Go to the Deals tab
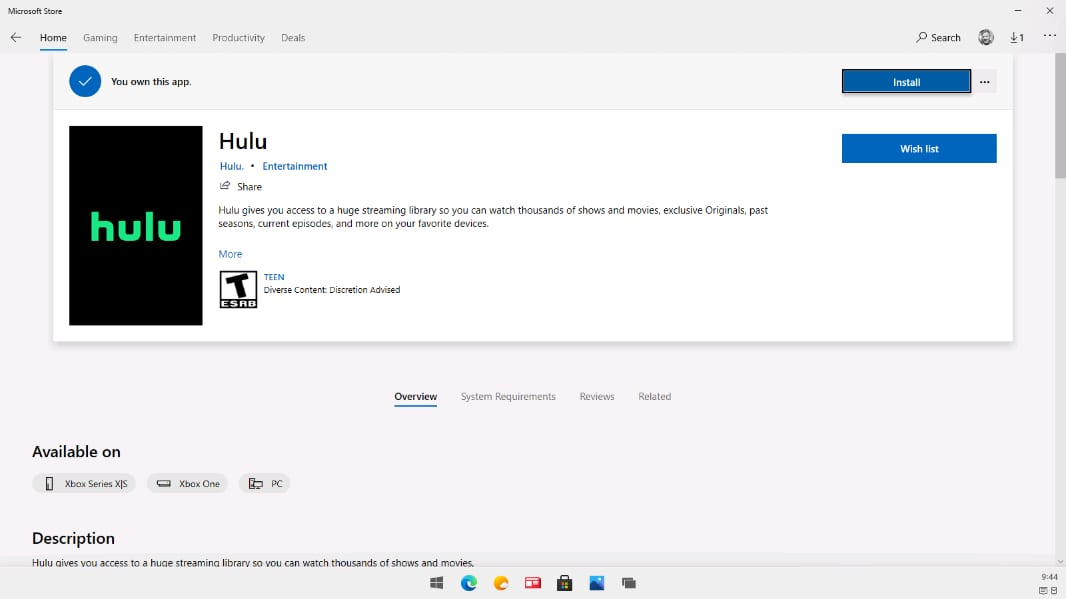 click(x=293, y=38)
